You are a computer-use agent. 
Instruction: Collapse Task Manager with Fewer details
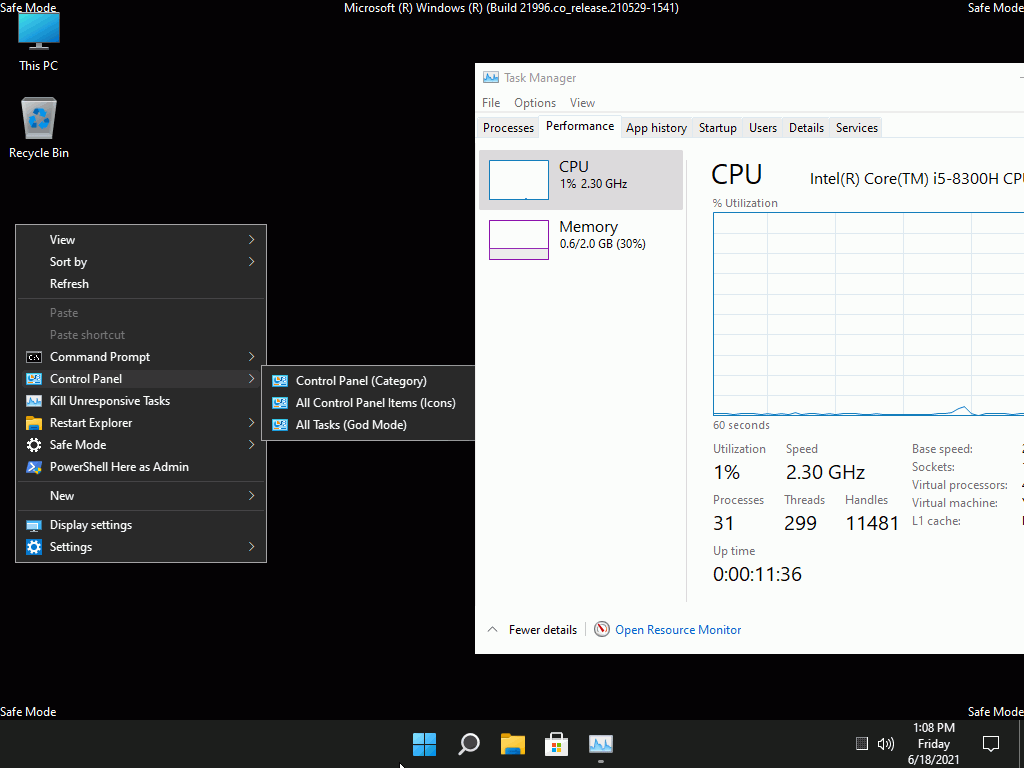532,630
